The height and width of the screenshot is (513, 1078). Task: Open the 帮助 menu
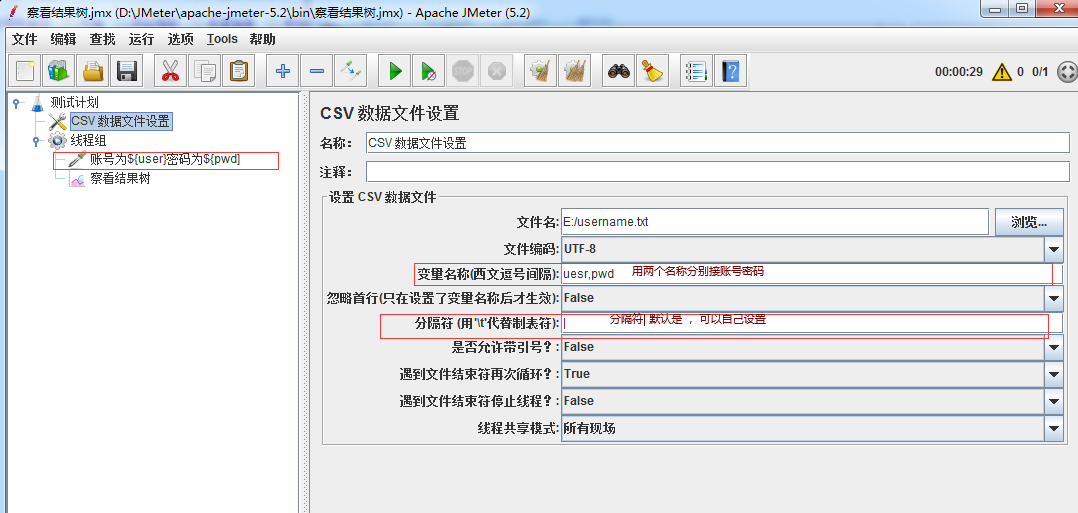pyautogui.click(x=263, y=39)
